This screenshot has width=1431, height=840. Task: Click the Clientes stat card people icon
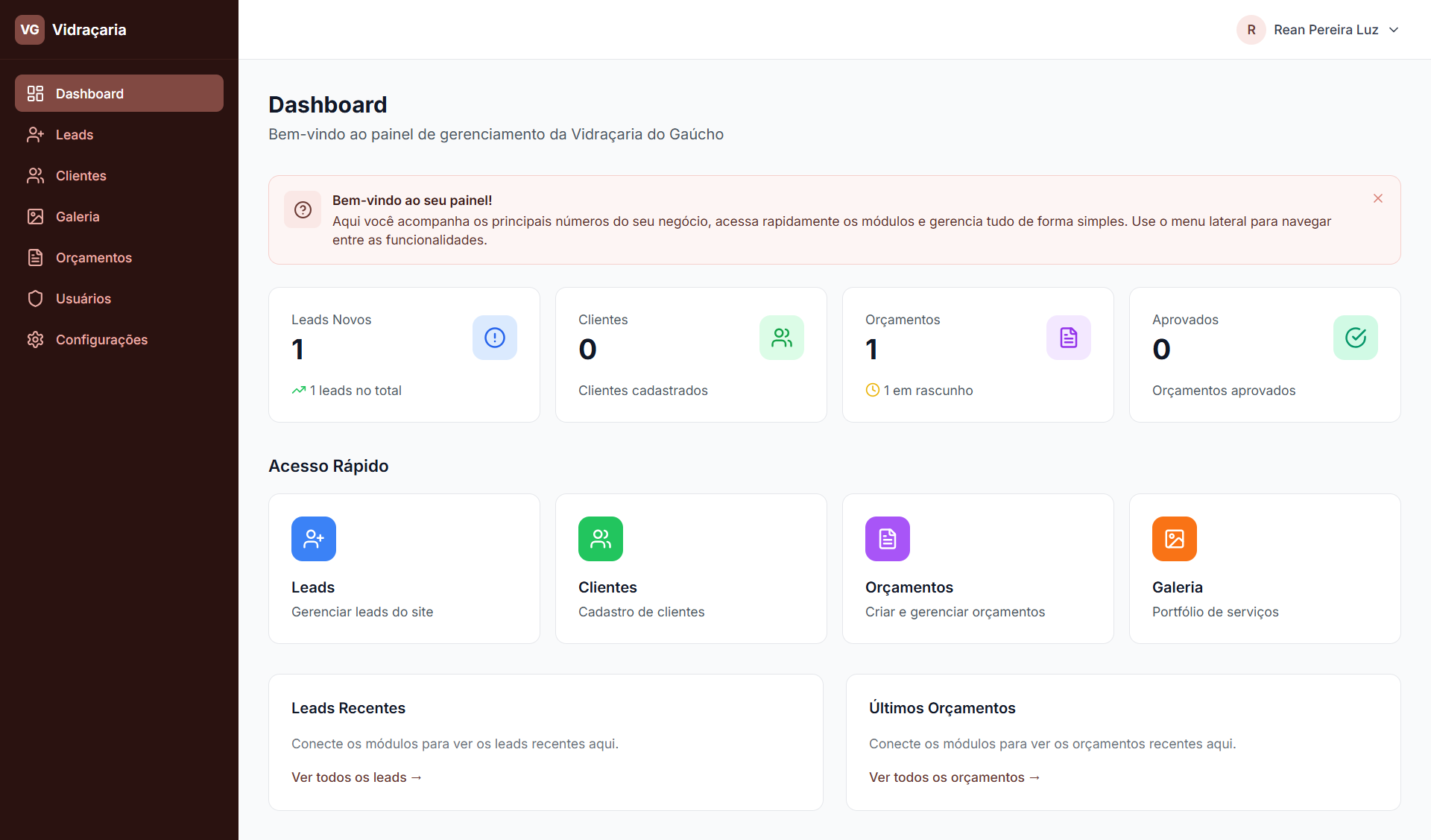(x=782, y=338)
